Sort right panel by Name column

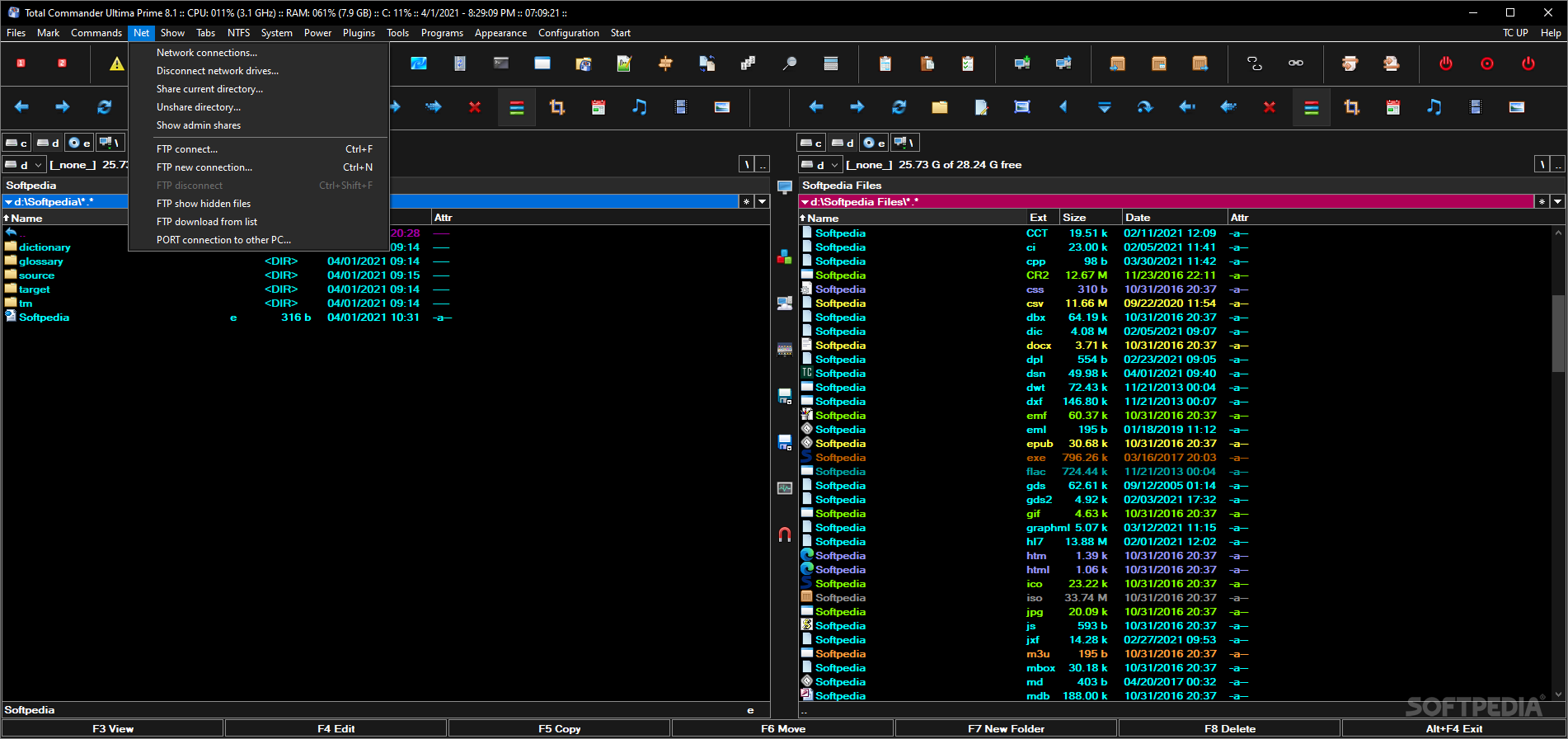point(913,218)
